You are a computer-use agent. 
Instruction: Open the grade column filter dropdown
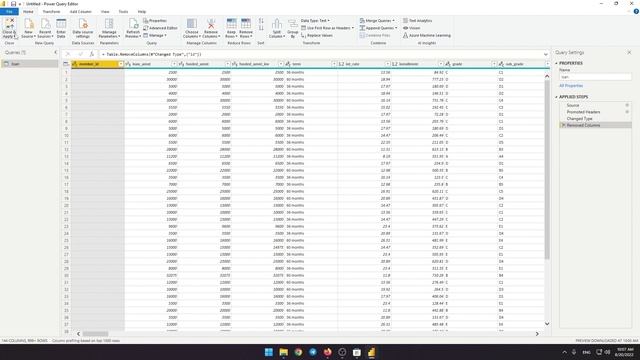coord(494,64)
